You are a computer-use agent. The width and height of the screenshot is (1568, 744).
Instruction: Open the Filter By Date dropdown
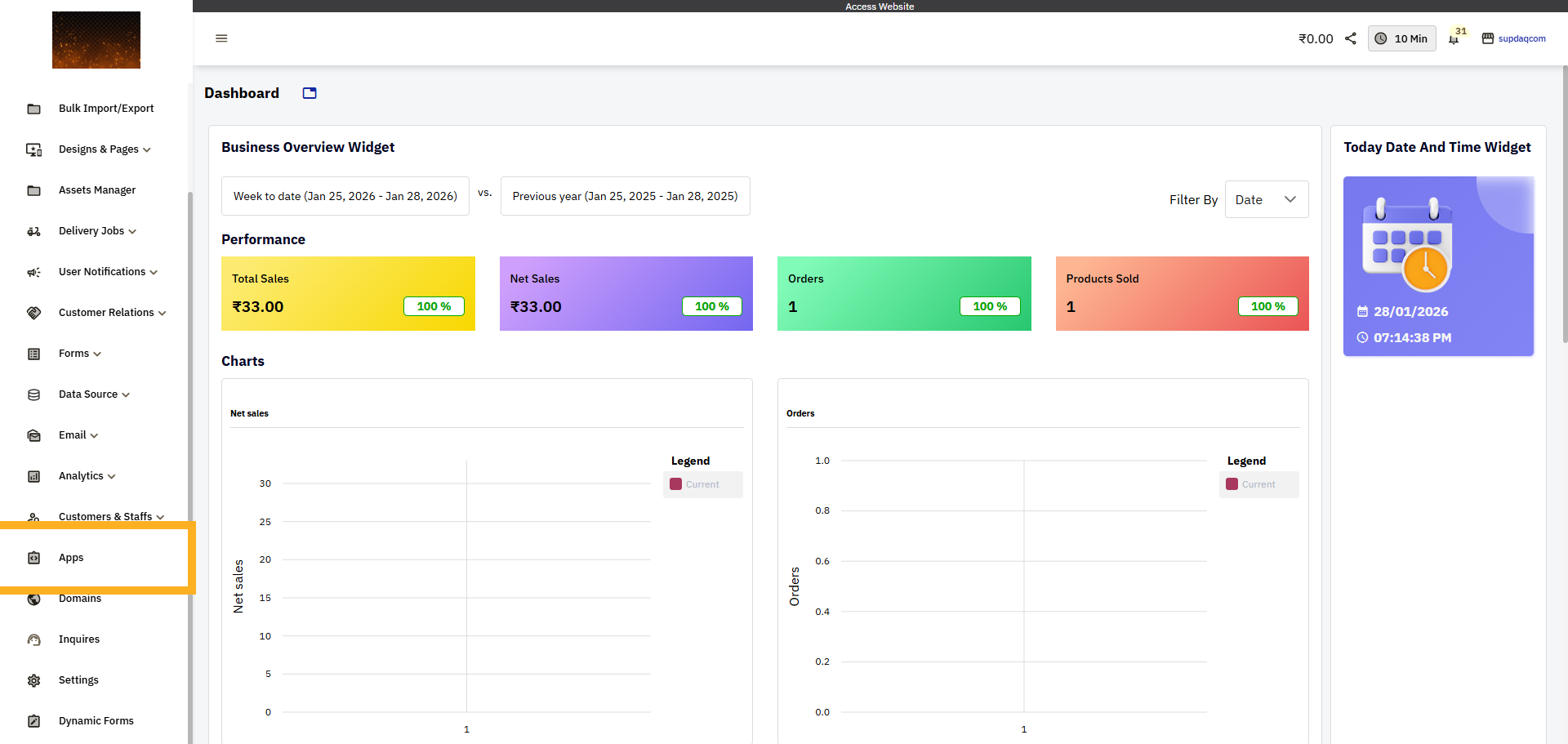coord(1267,199)
